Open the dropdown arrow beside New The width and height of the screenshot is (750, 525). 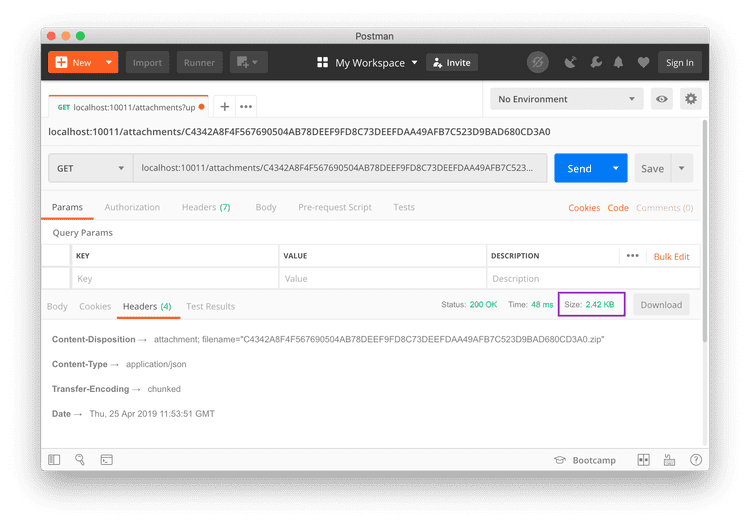pyautogui.click(x=109, y=63)
